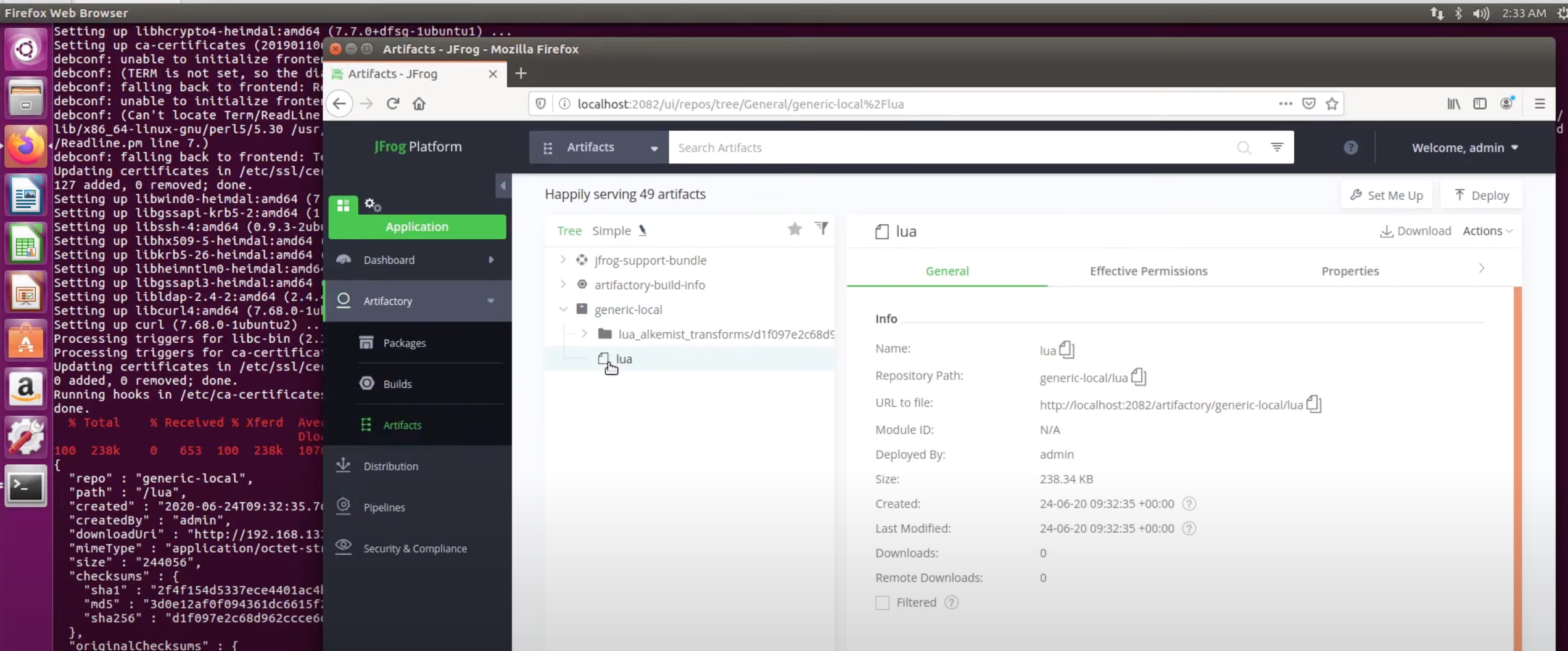Open Artifacts in sidebar
1568x651 pixels.
(402, 425)
